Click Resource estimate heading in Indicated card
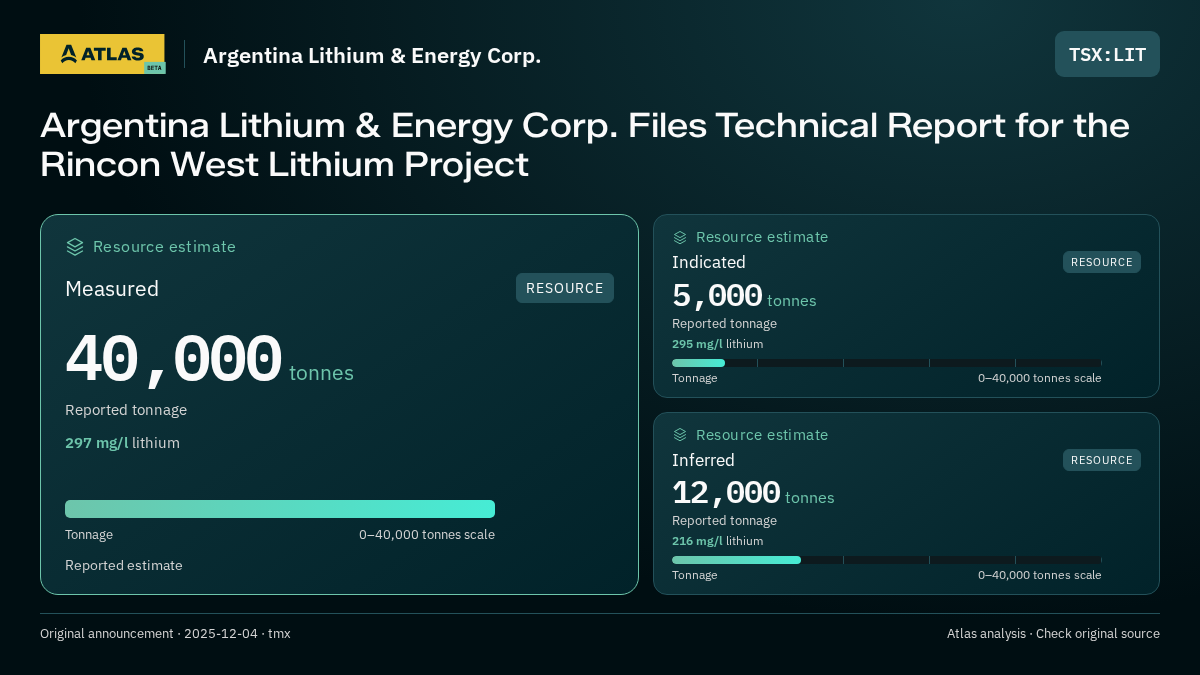The image size is (1200, 675). pyautogui.click(x=762, y=237)
